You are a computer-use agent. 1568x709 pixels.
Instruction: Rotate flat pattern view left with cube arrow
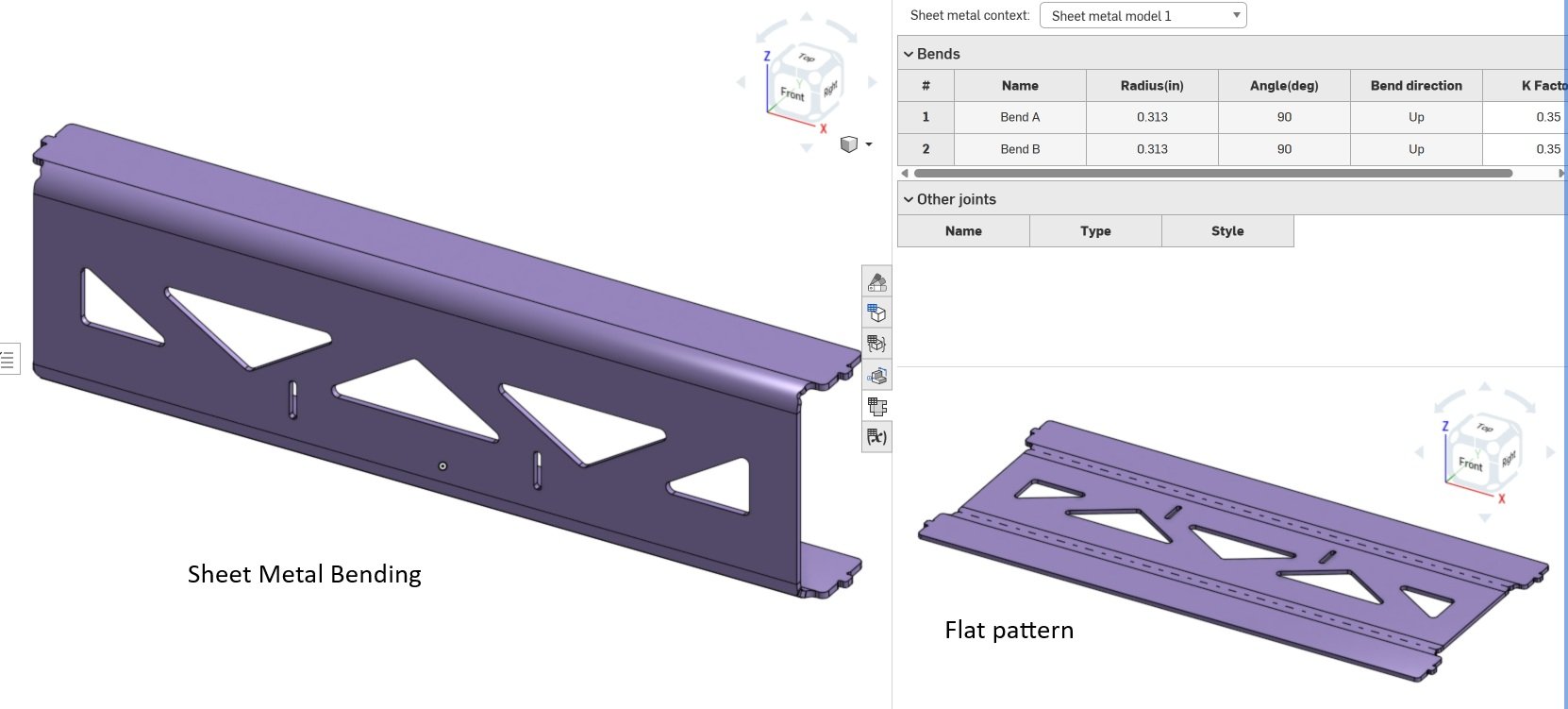pyautogui.click(x=1420, y=452)
